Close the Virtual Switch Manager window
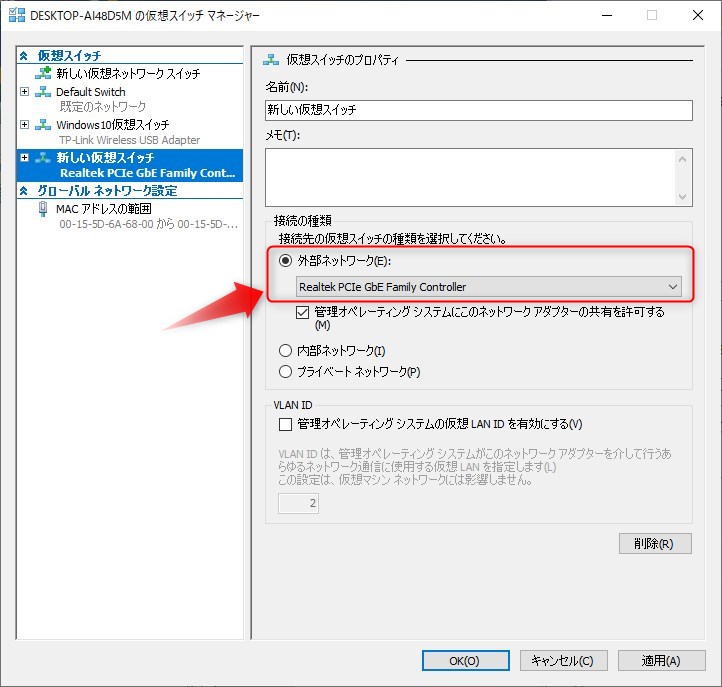This screenshot has width=722, height=687. (698, 15)
